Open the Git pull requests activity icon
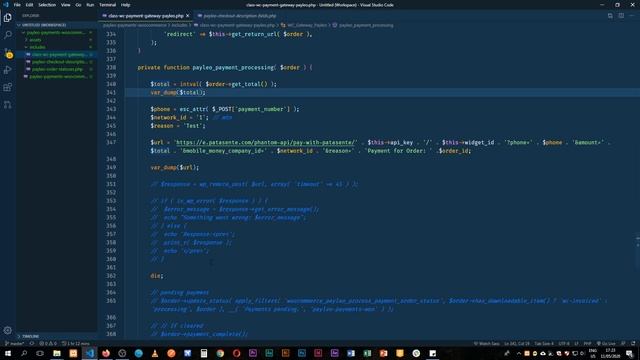This screenshot has height=360, width=640. point(8,105)
